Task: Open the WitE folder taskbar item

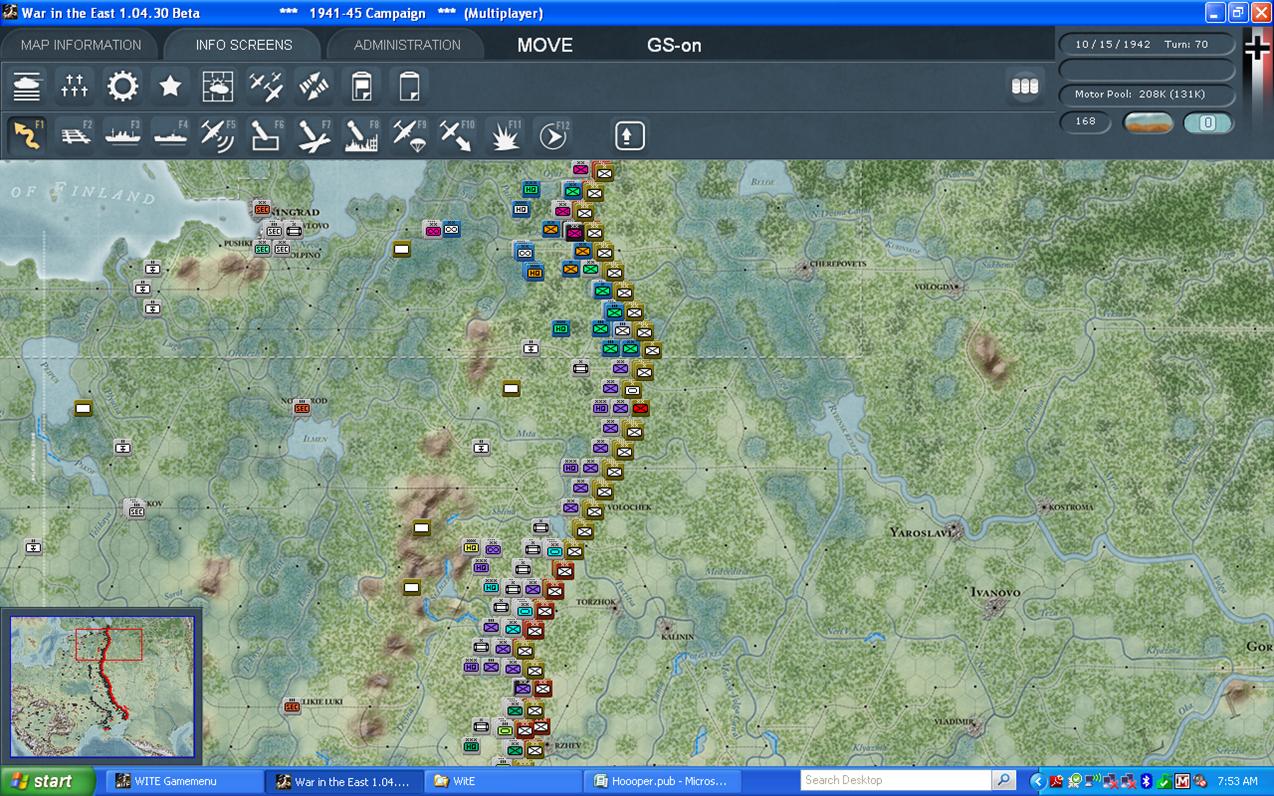Action: click(503, 781)
